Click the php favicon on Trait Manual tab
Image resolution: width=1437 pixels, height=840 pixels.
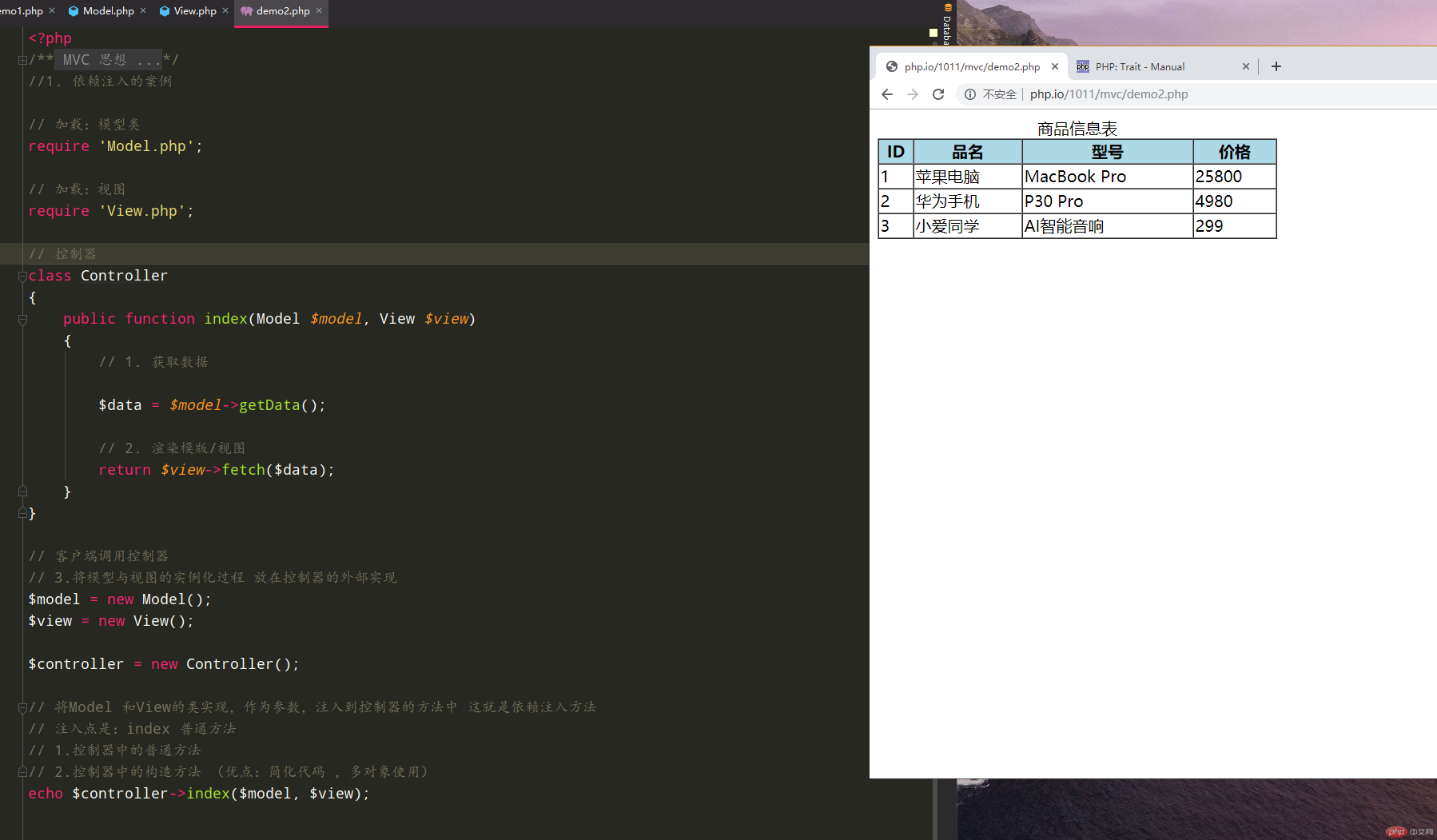[x=1083, y=67]
